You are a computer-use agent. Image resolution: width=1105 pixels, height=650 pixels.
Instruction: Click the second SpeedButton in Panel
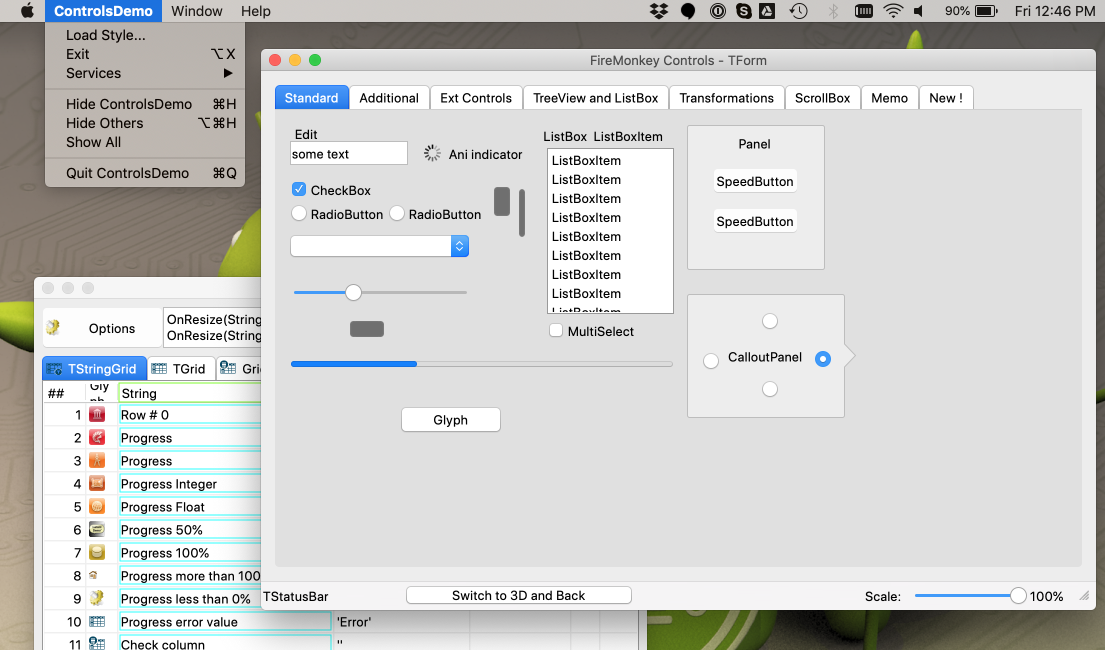coord(755,221)
